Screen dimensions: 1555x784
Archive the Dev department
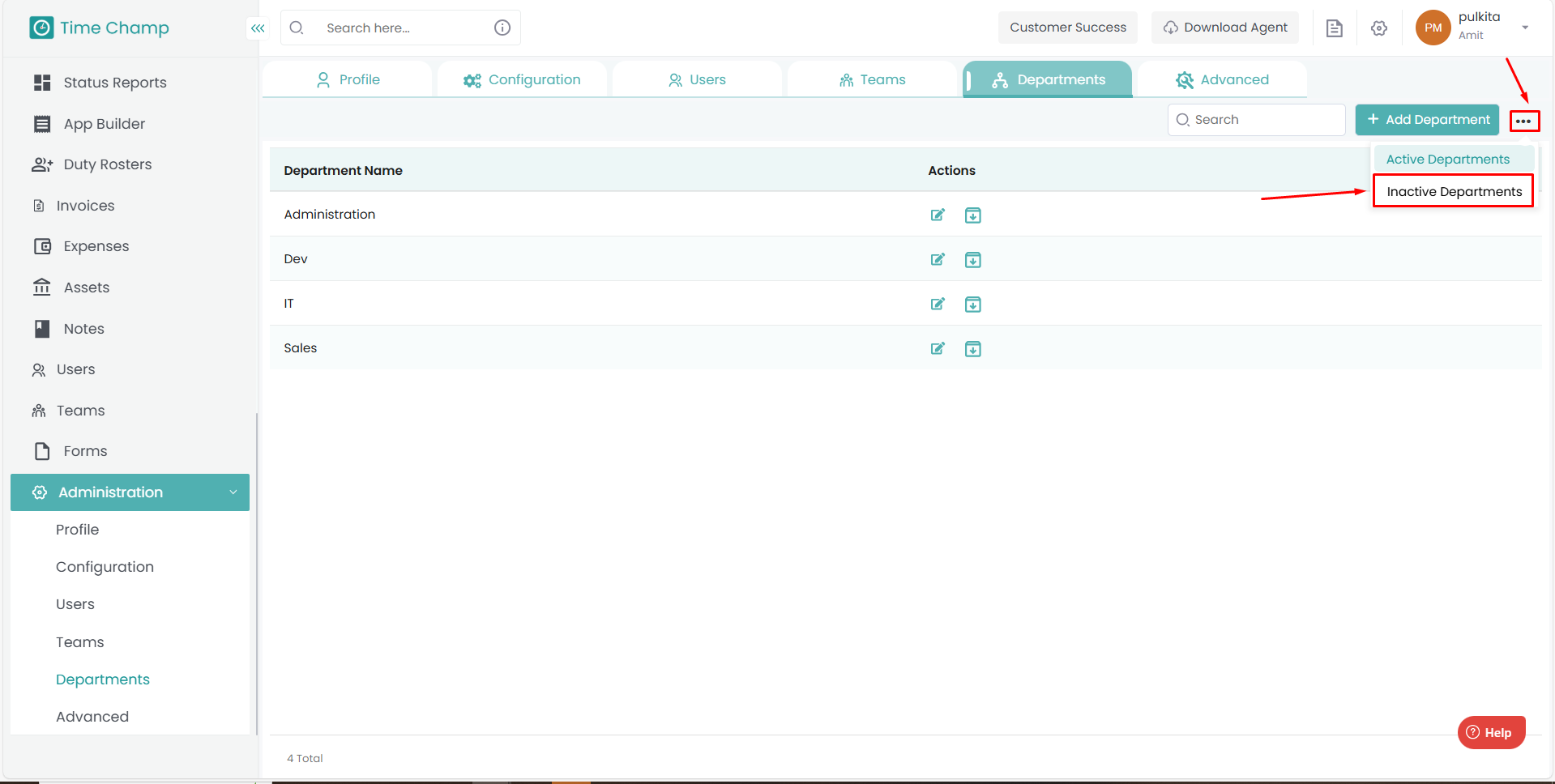coord(973,259)
